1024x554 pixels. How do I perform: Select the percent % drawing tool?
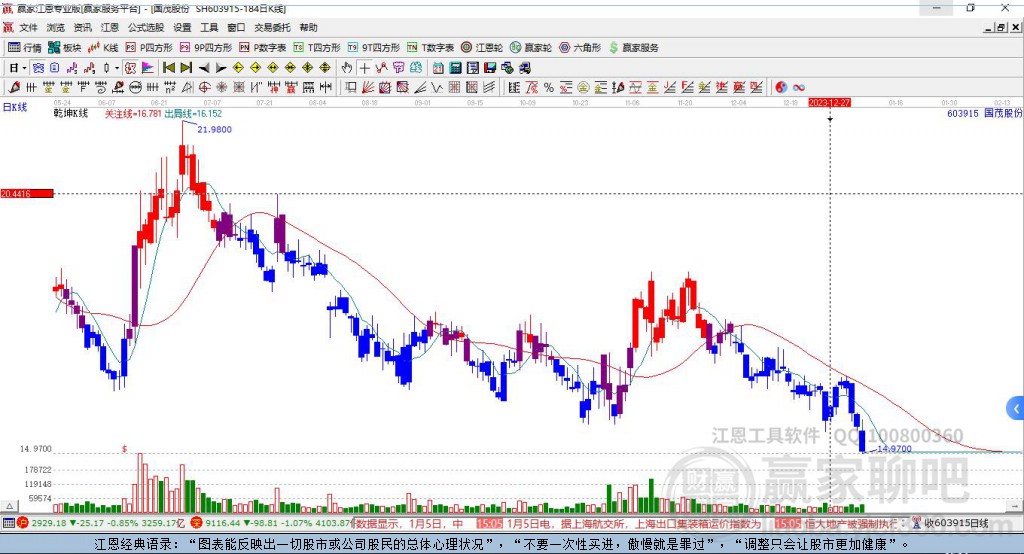click(549, 88)
